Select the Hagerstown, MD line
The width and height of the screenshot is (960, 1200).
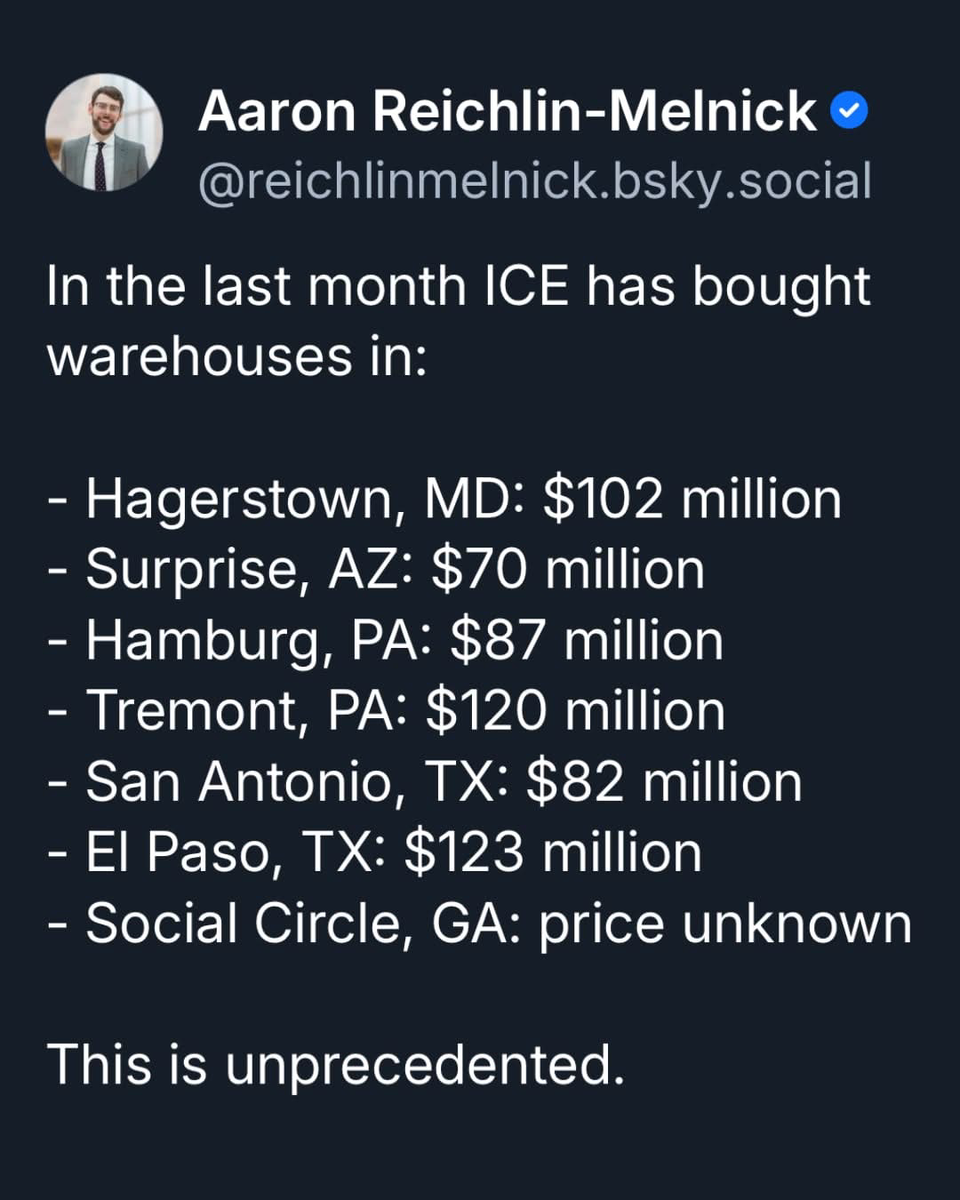point(443,499)
